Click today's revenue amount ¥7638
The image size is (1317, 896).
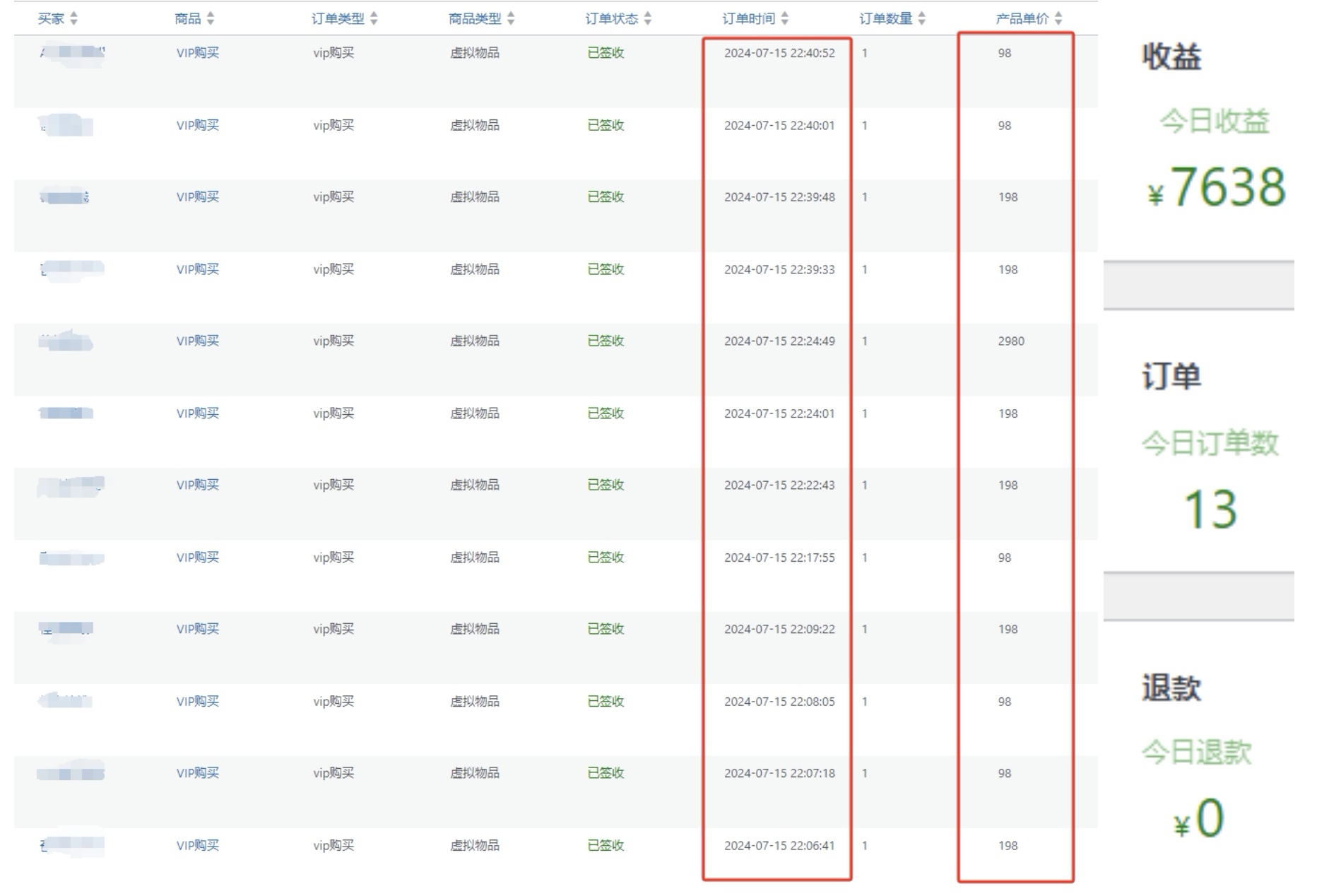coord(1217,188)
